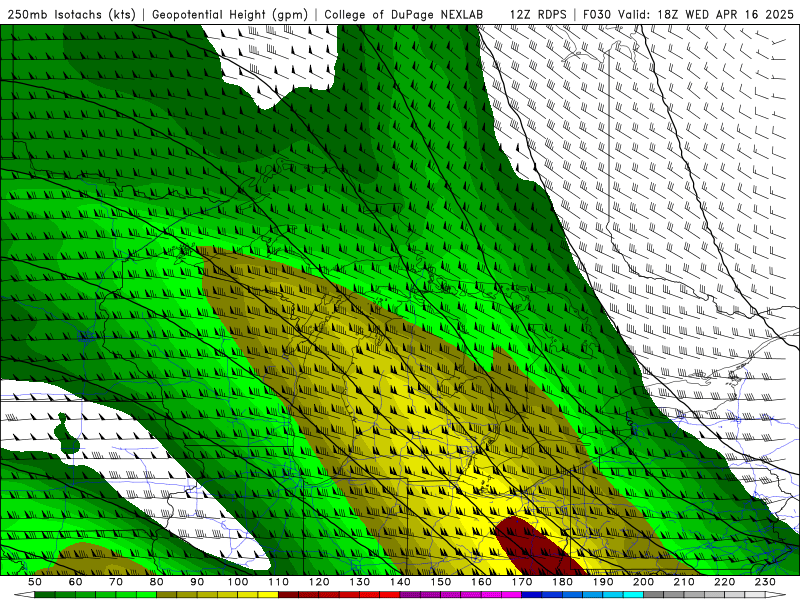Screen dimensions: 800x600
Task: Click the darkest red legend swatch below 110
Action: point(288,595)
